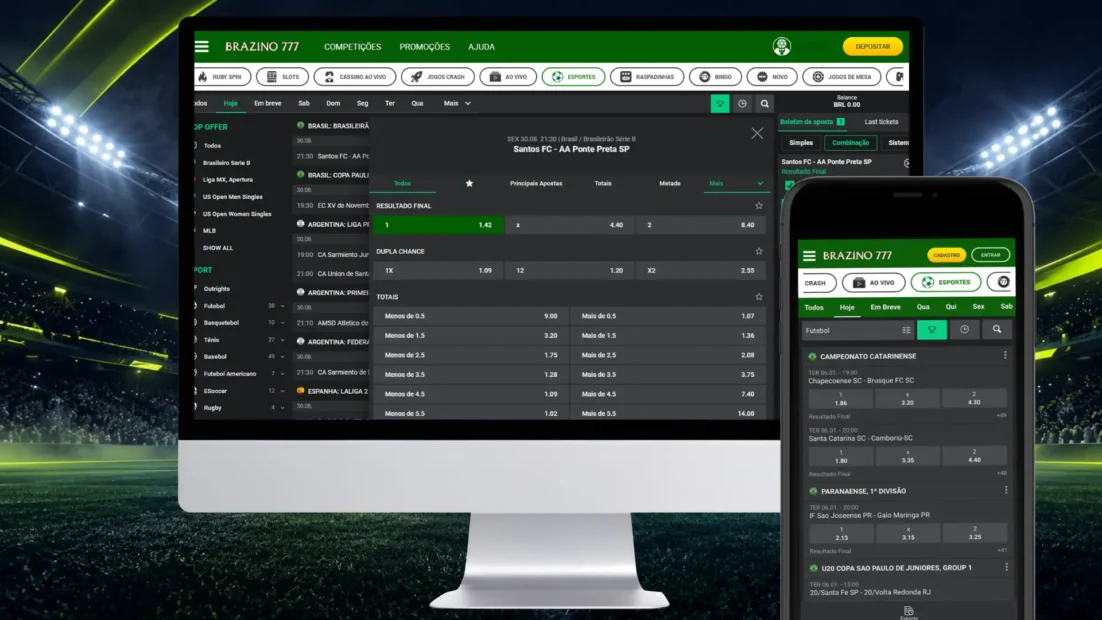
Task: Expand the Mais dropdown in match popup tabs
Action: click(736, 183)
